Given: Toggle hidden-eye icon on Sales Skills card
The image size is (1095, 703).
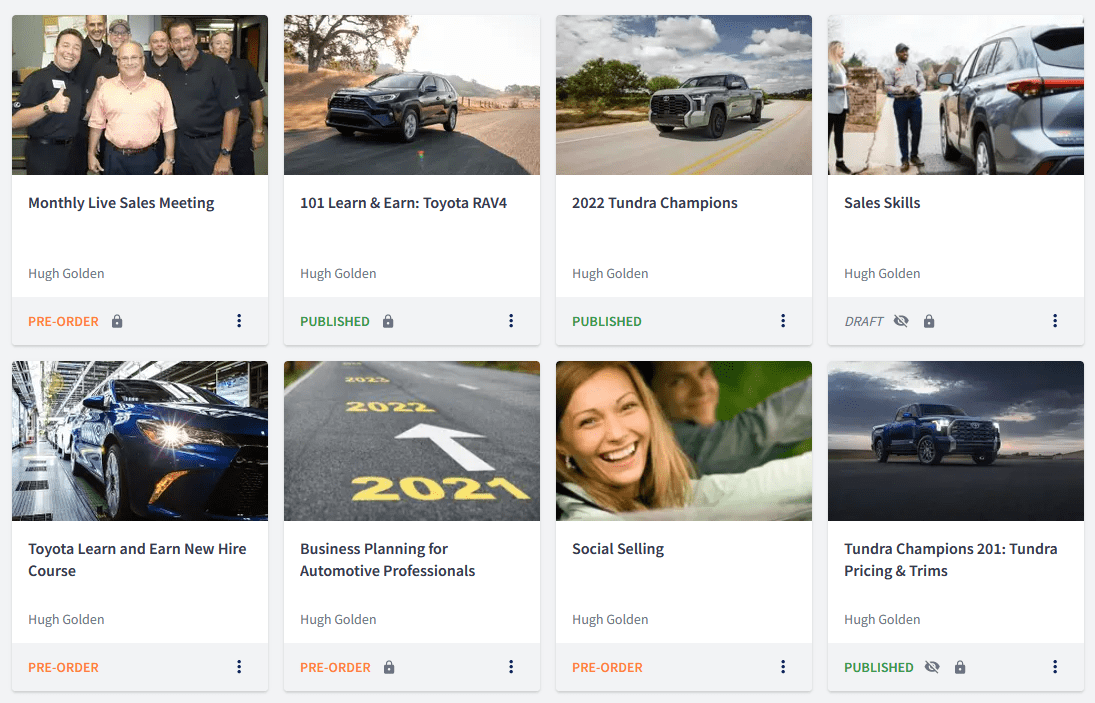Looking at the screenshot, I should click(x=901, y=322).
